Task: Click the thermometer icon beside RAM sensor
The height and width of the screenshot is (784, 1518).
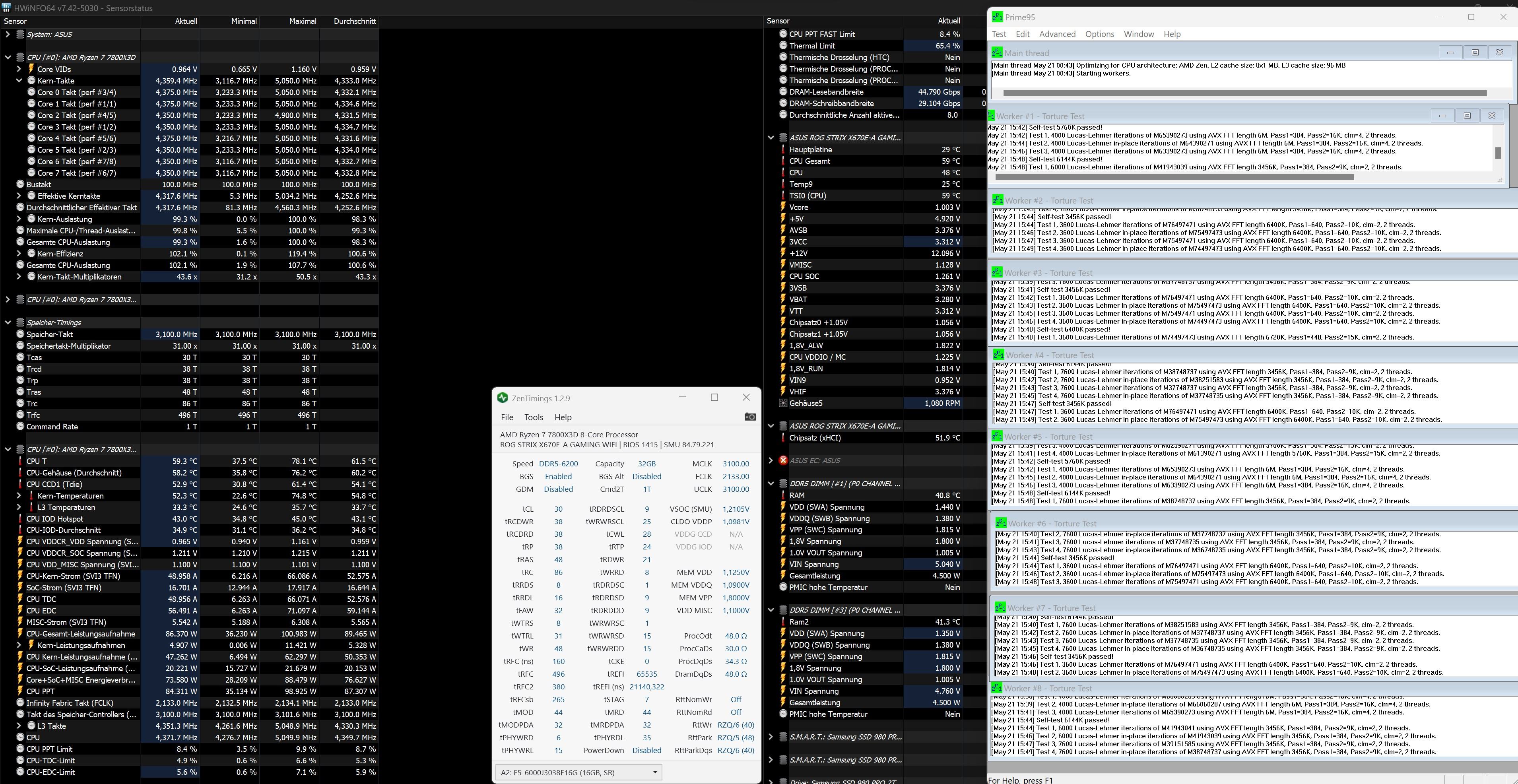Action: pos(783,495)
